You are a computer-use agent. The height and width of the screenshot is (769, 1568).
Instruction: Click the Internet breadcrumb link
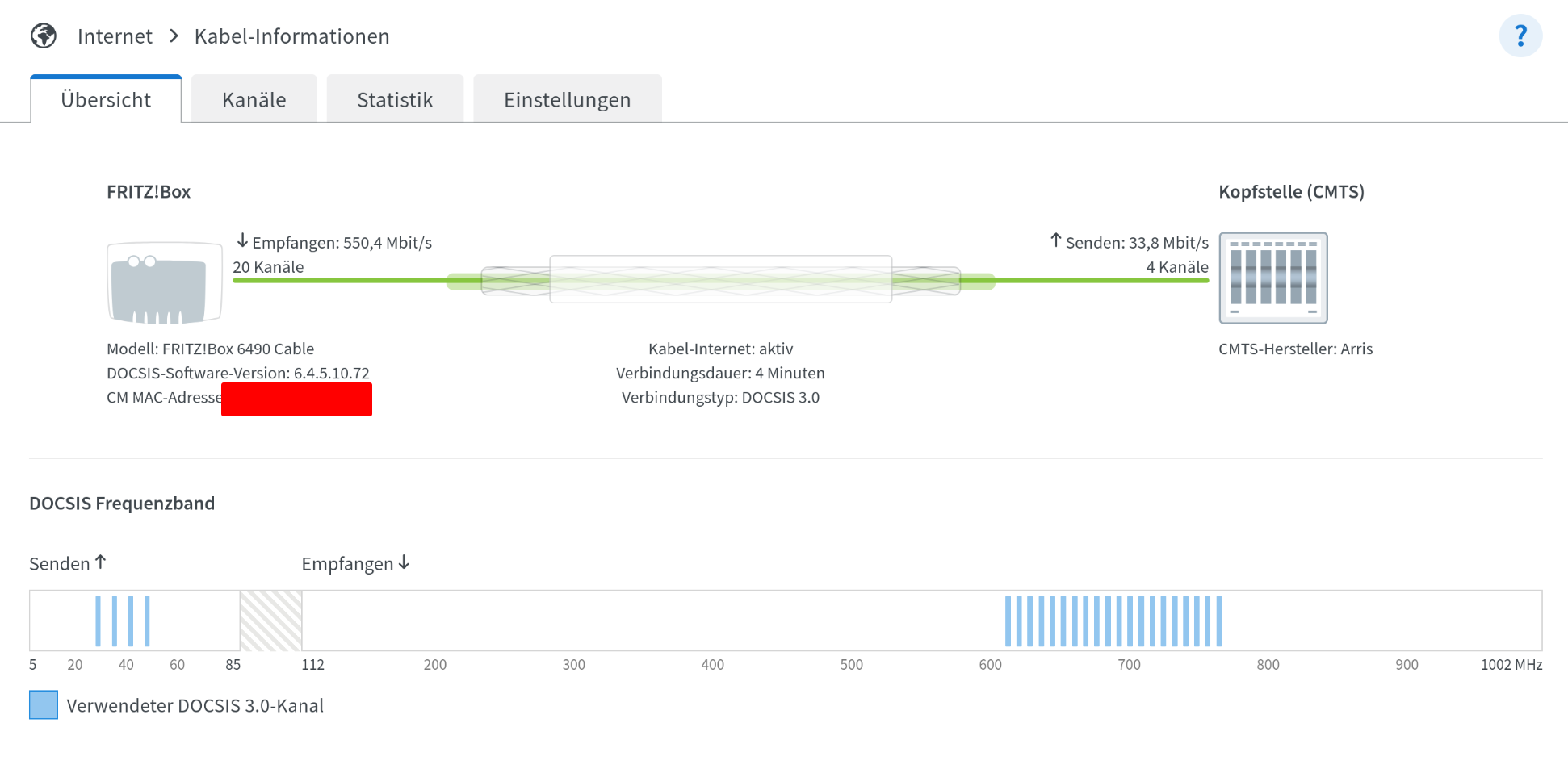[x=115, y=36]
